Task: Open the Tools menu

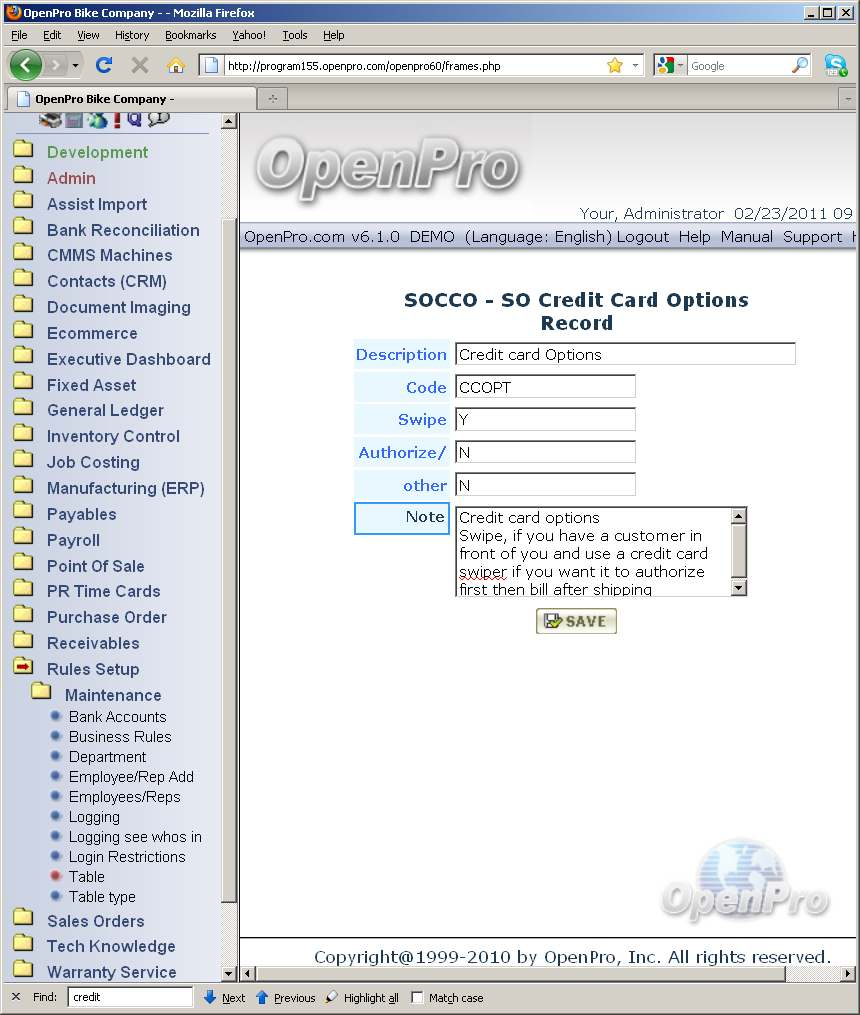Action: click(295, 35)
